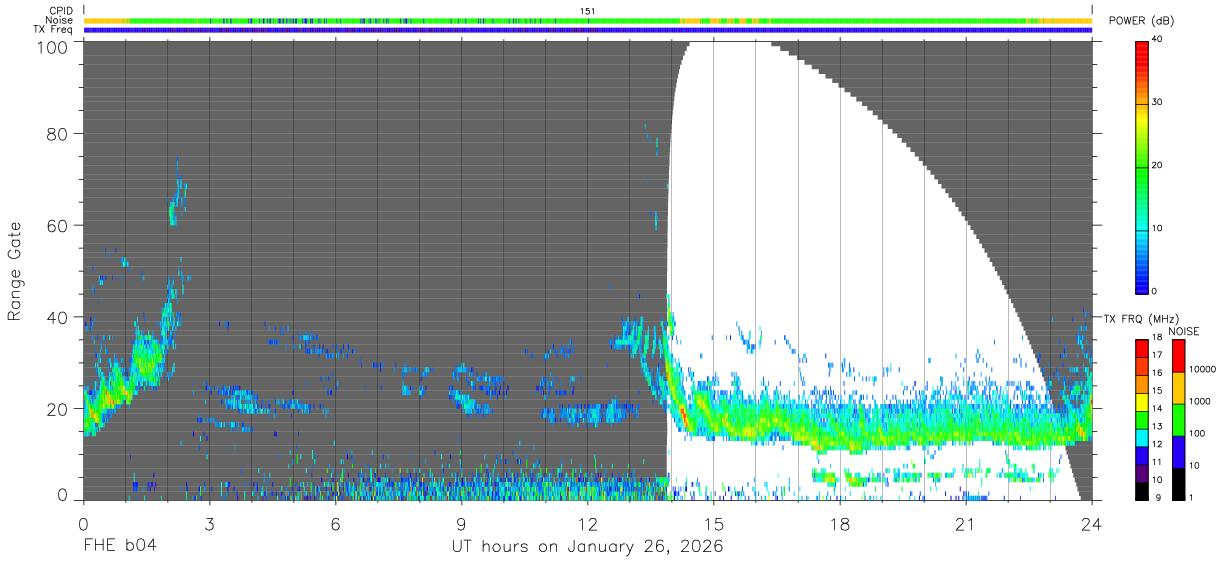Click the 10 tick on the power scale
The height and width of the screenshot is (567, 1228).
(x=1156, y=228)
